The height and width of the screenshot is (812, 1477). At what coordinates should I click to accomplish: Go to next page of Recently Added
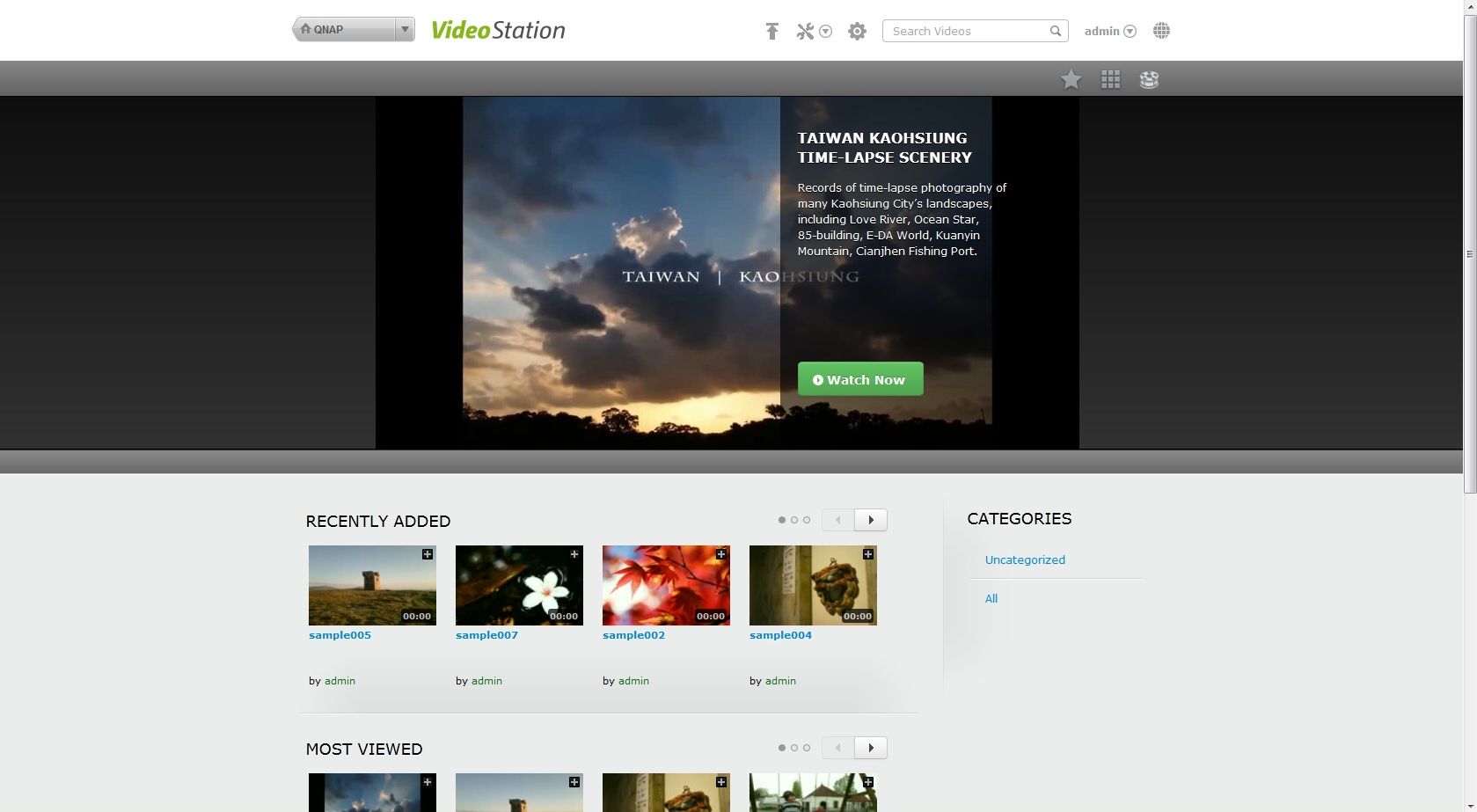871,520
